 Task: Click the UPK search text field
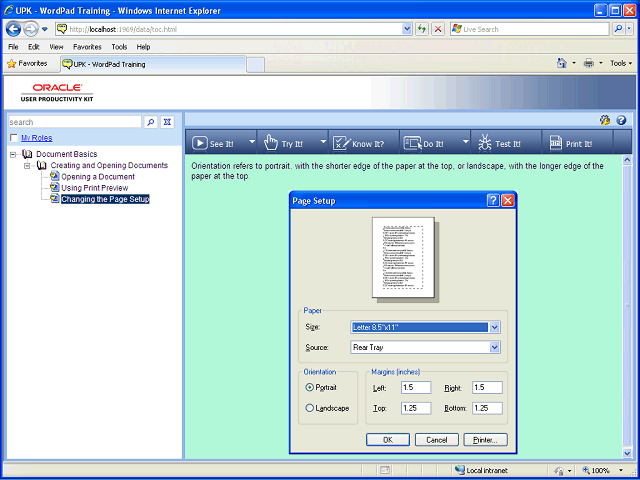point(75,122)
